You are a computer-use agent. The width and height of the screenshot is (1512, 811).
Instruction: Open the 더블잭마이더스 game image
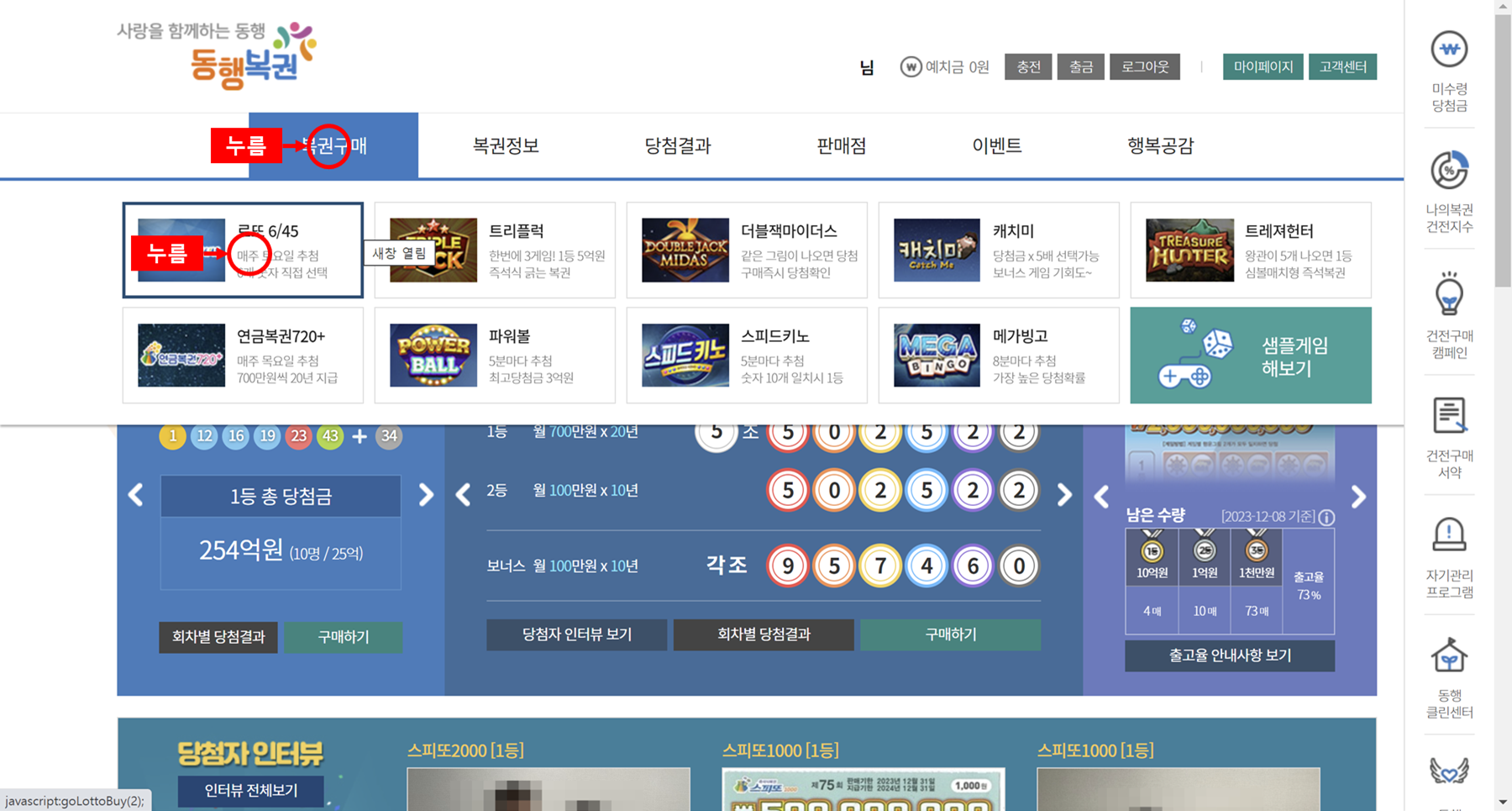(685, 250)
